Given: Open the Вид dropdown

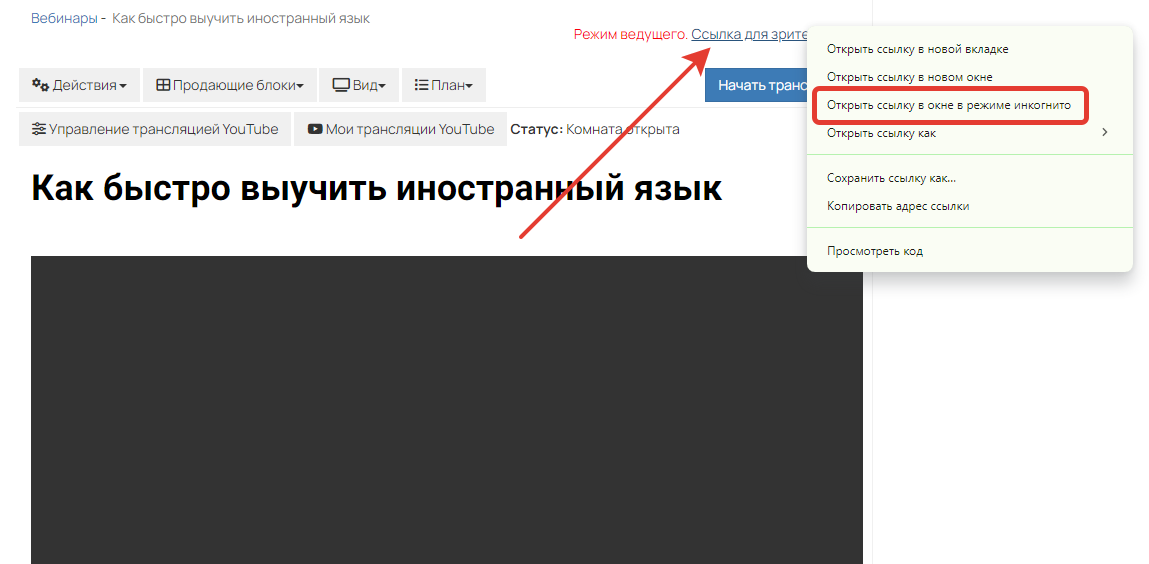Looking at the screenshot, I should point(359,85).
